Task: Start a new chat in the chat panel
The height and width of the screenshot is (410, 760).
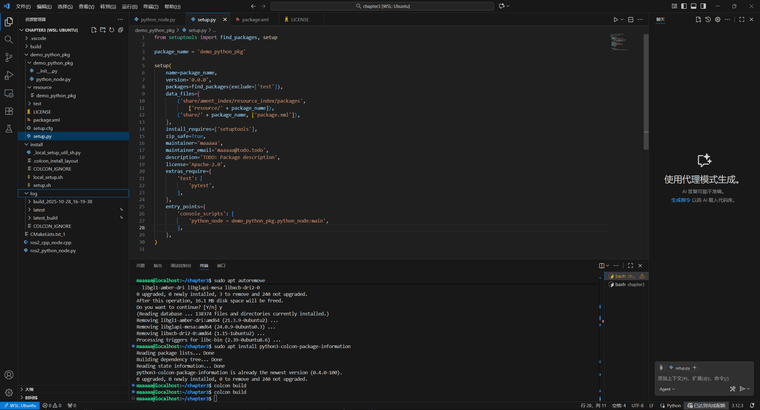Action: [698, 19]
